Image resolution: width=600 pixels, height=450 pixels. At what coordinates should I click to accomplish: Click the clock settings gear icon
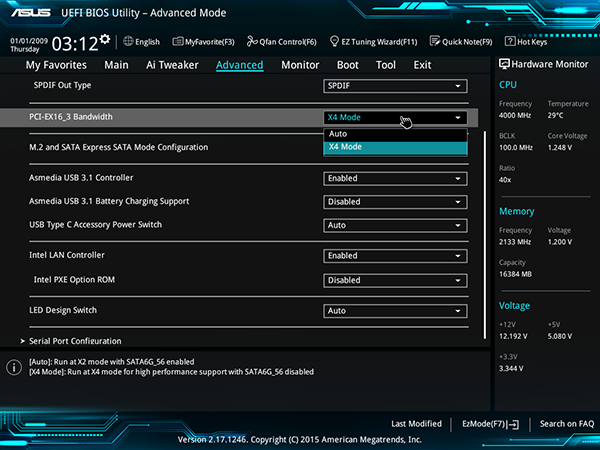(x=104, y=39)
